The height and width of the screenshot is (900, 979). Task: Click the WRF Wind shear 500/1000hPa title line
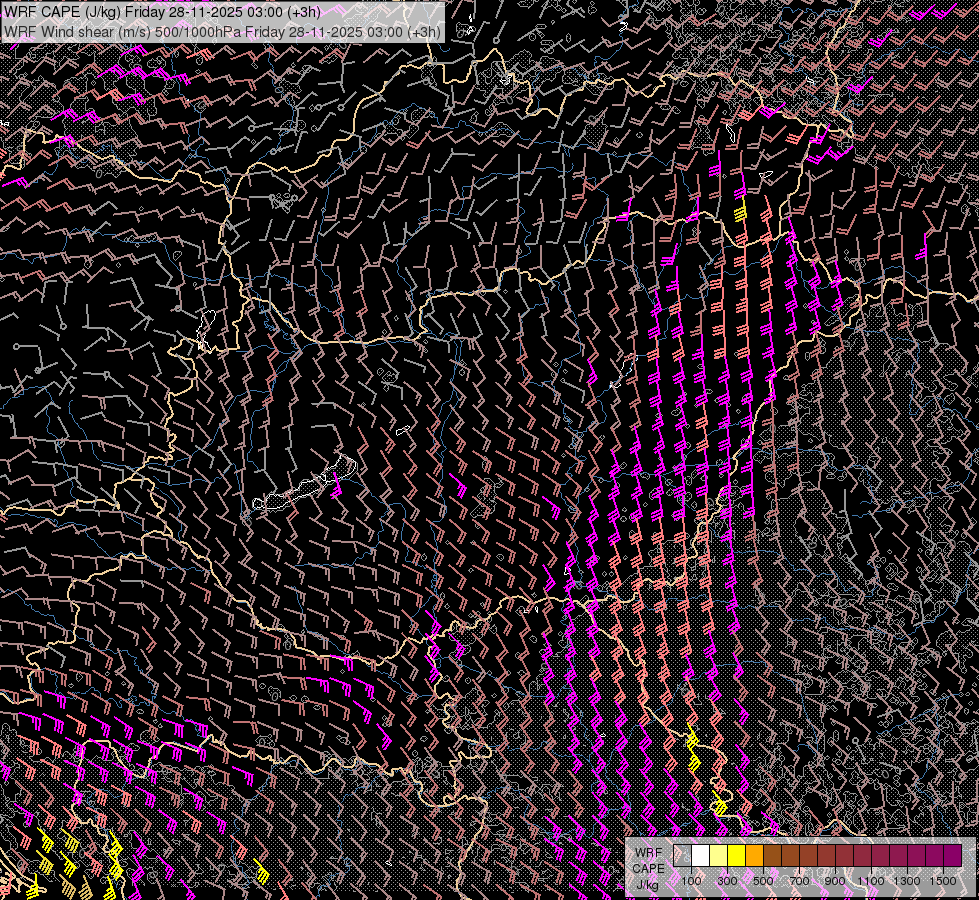coord(222,31)
